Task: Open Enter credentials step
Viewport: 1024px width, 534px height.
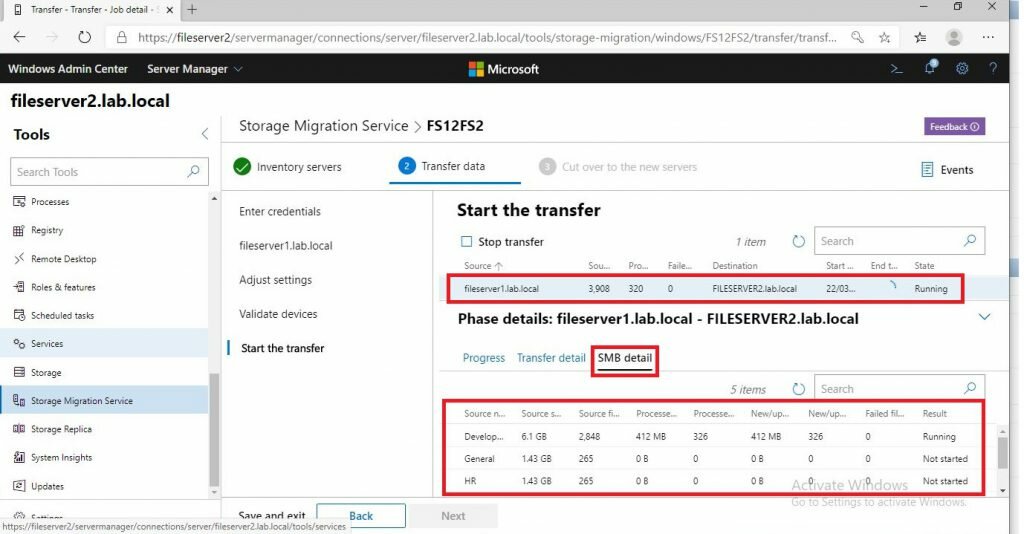Action: point(280,212)
